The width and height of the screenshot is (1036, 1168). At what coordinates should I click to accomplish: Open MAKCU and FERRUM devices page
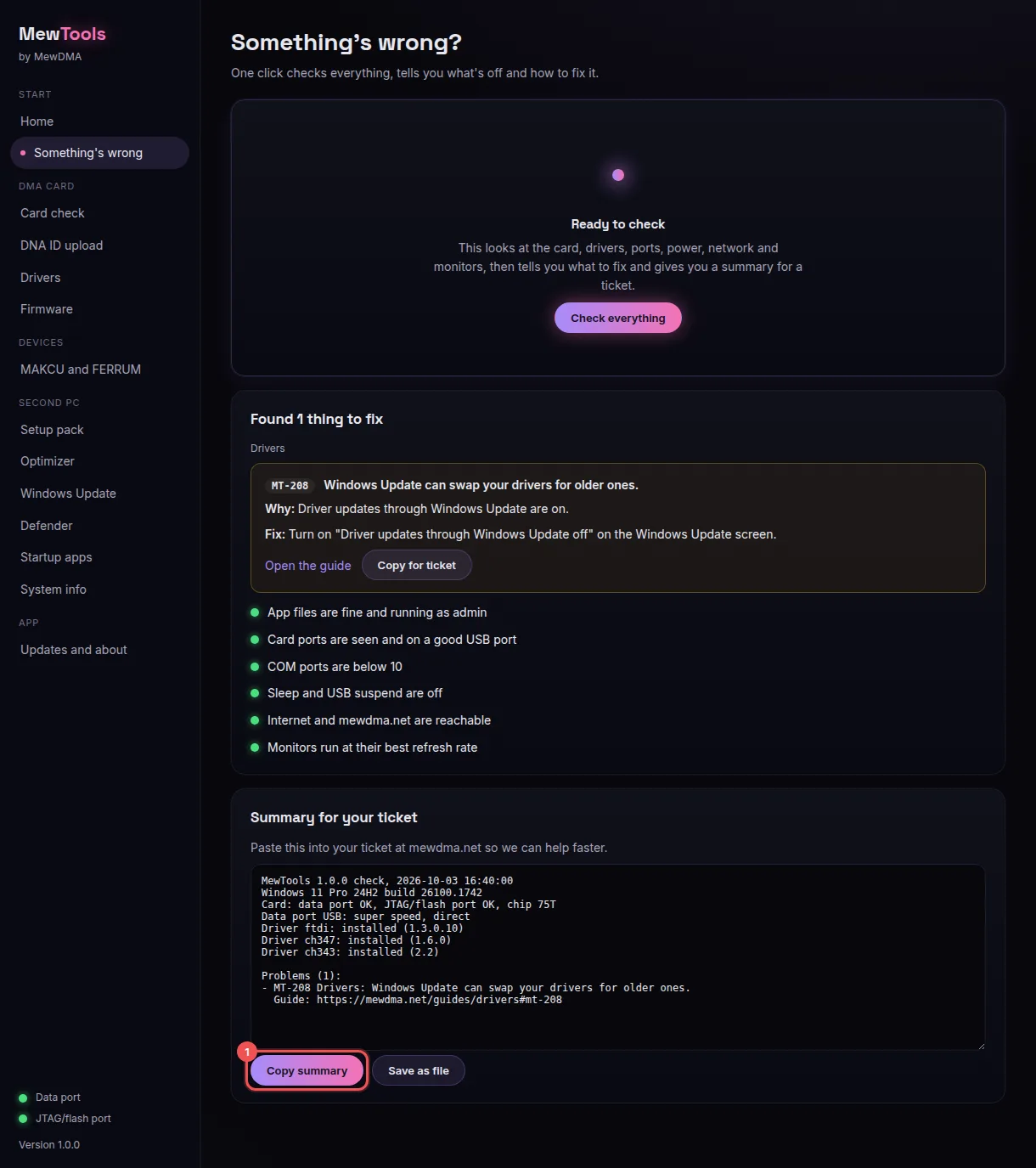99,370
